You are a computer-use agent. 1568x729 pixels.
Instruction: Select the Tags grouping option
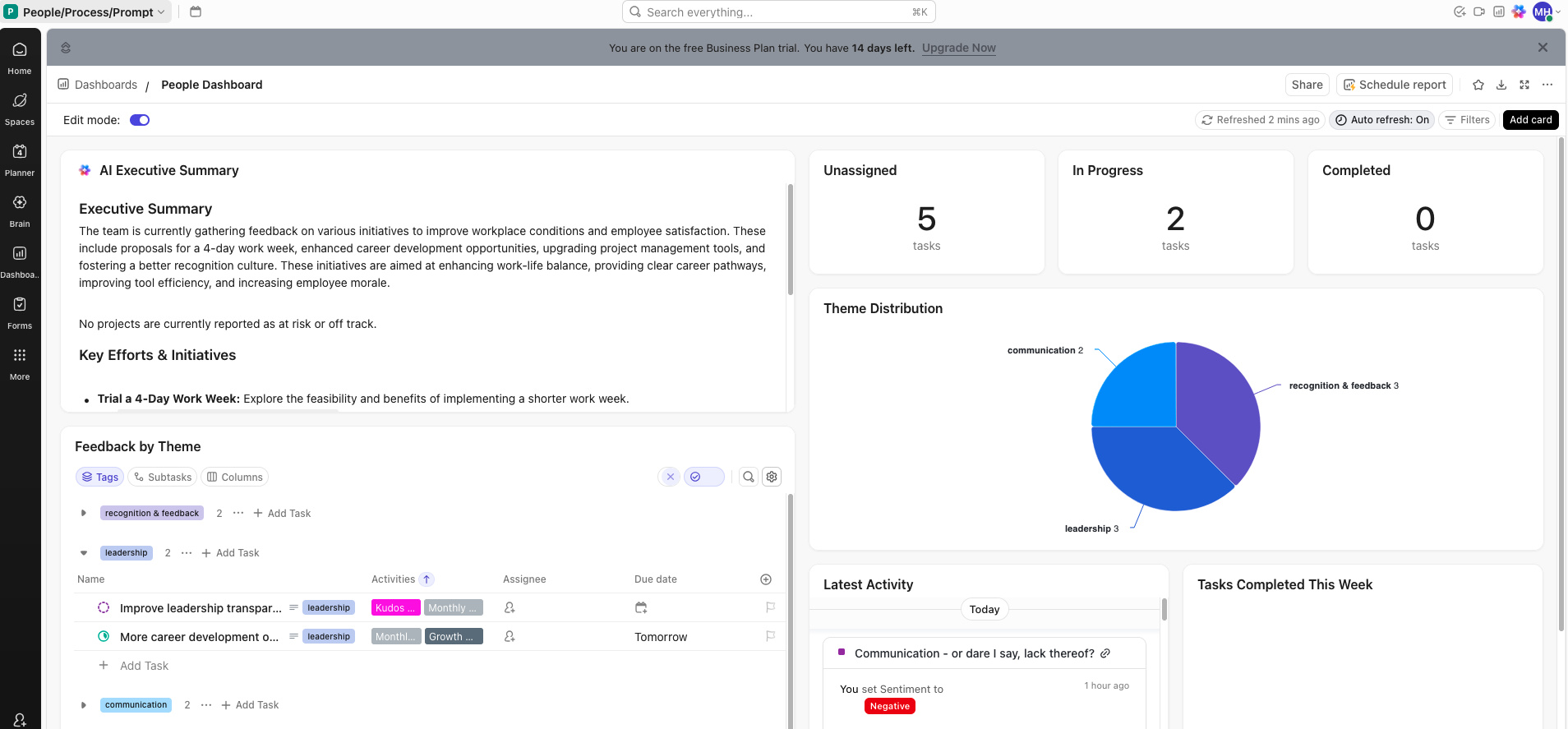100,477
